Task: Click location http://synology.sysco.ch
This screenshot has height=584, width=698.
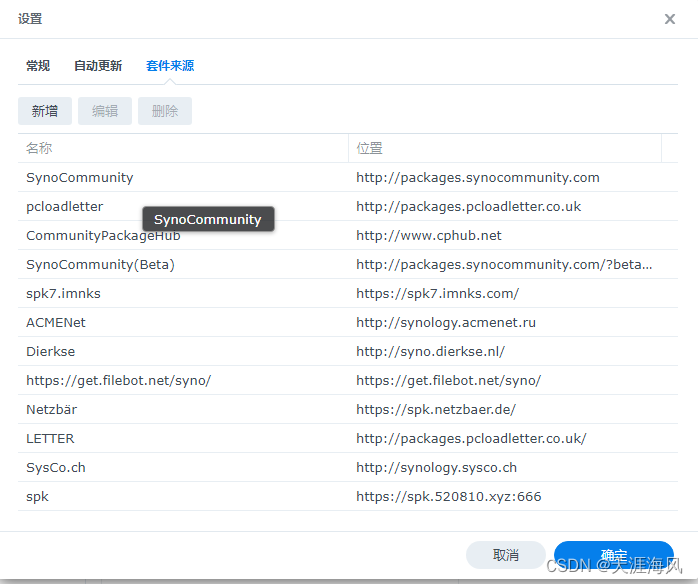Action: pos(436,467)
